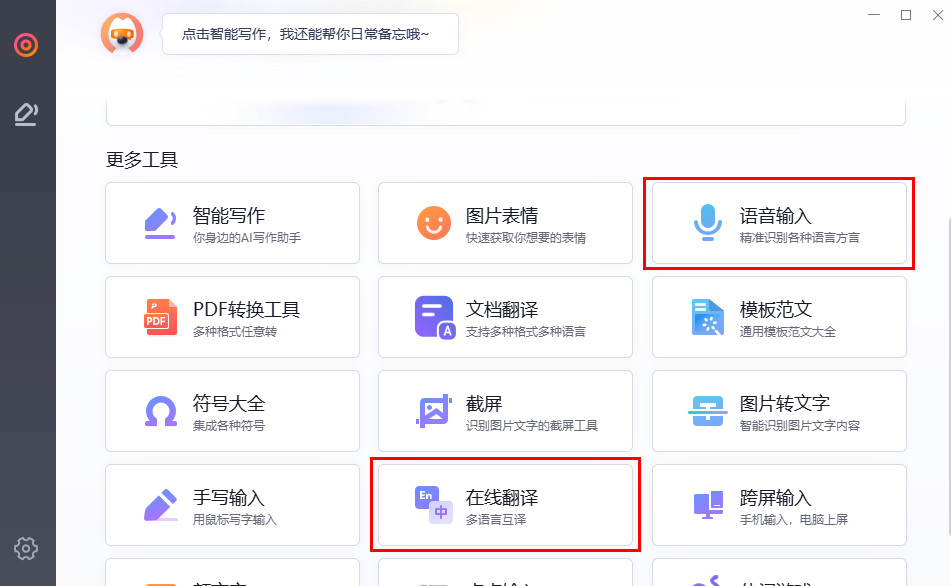Click the 模板范文 templates icon

click(x=708, y=311)
